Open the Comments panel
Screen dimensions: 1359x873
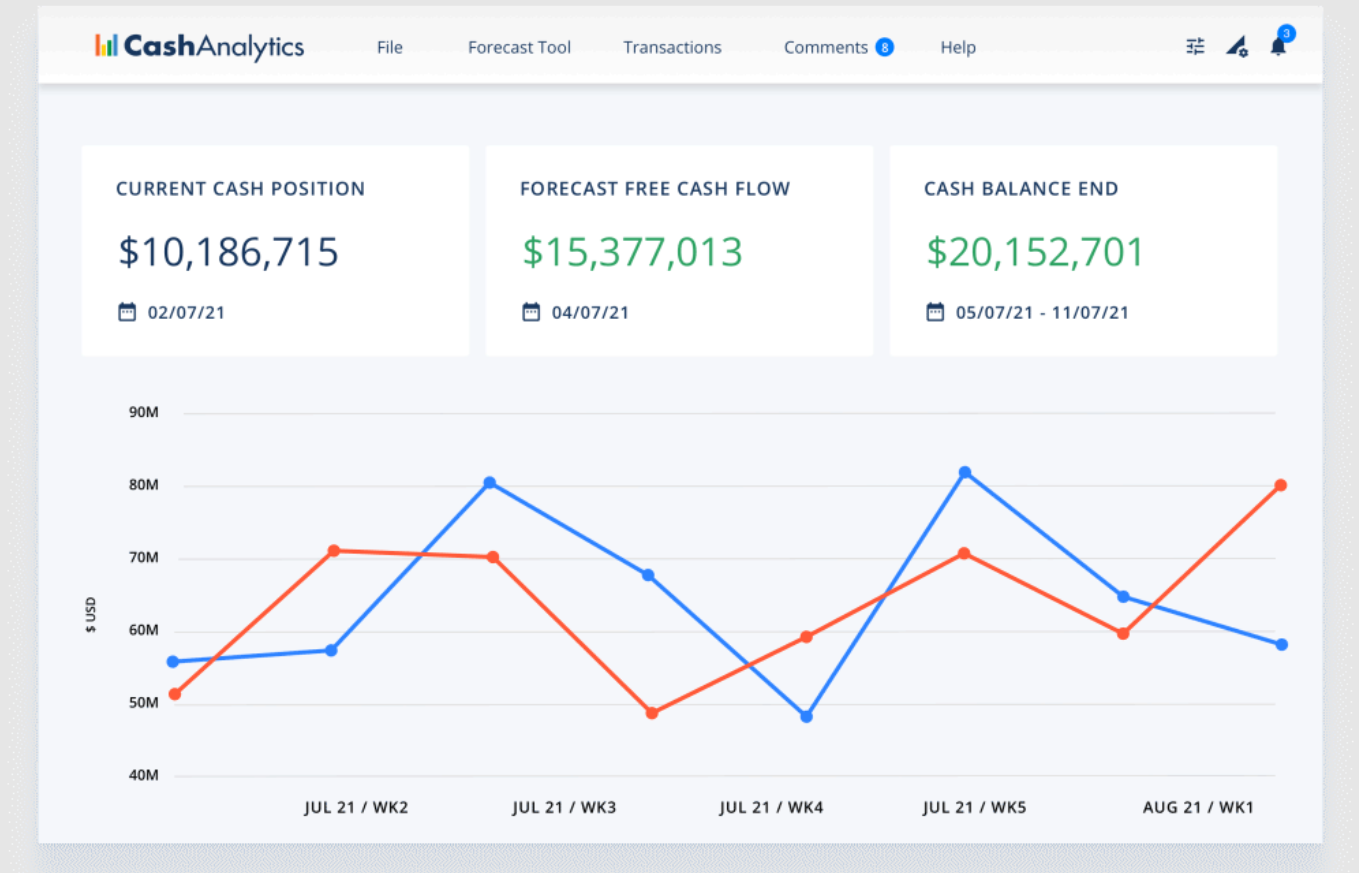click(x=826, y=47)
